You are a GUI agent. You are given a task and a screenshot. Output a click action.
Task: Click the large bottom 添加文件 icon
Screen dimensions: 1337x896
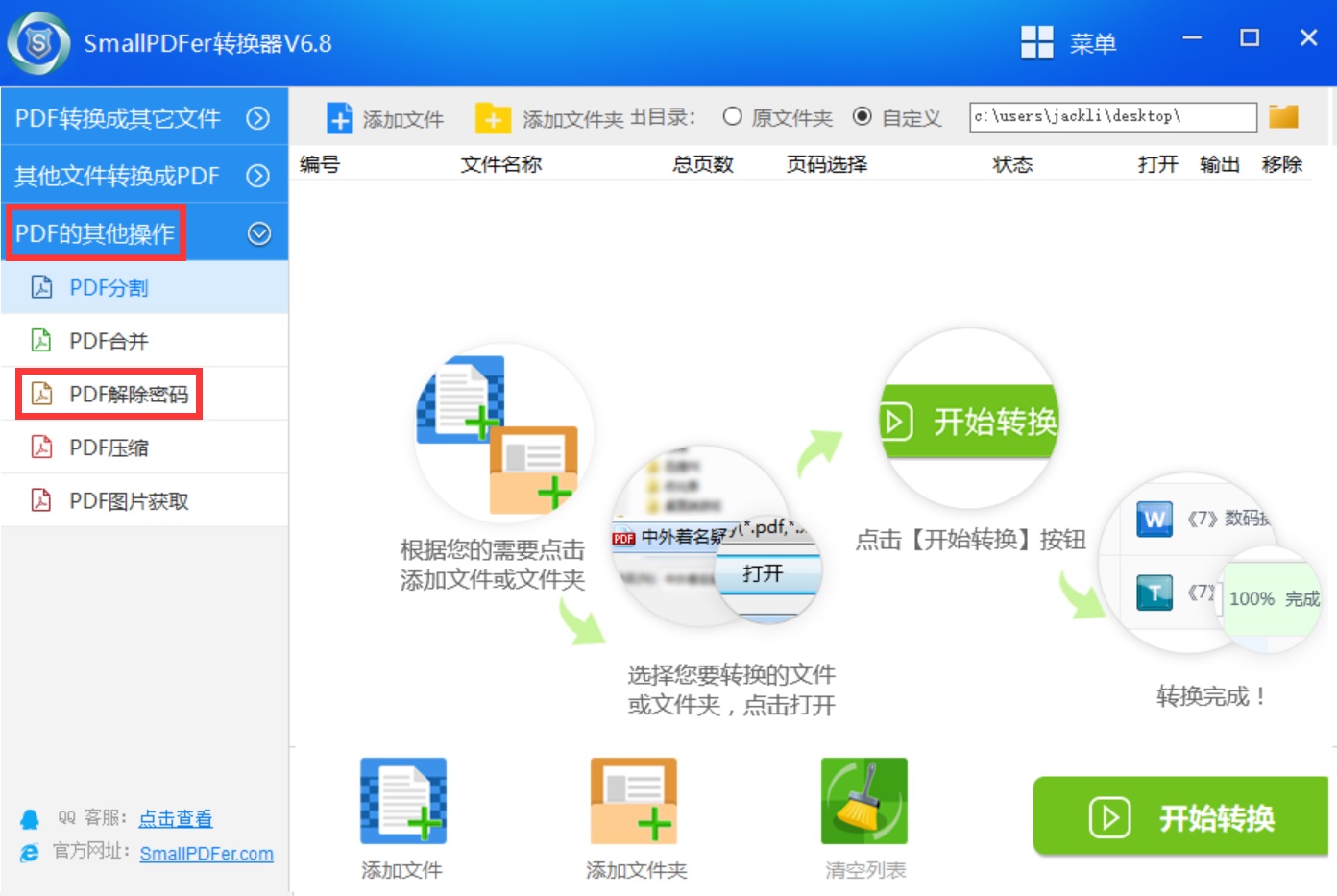(x=403, y=801)
